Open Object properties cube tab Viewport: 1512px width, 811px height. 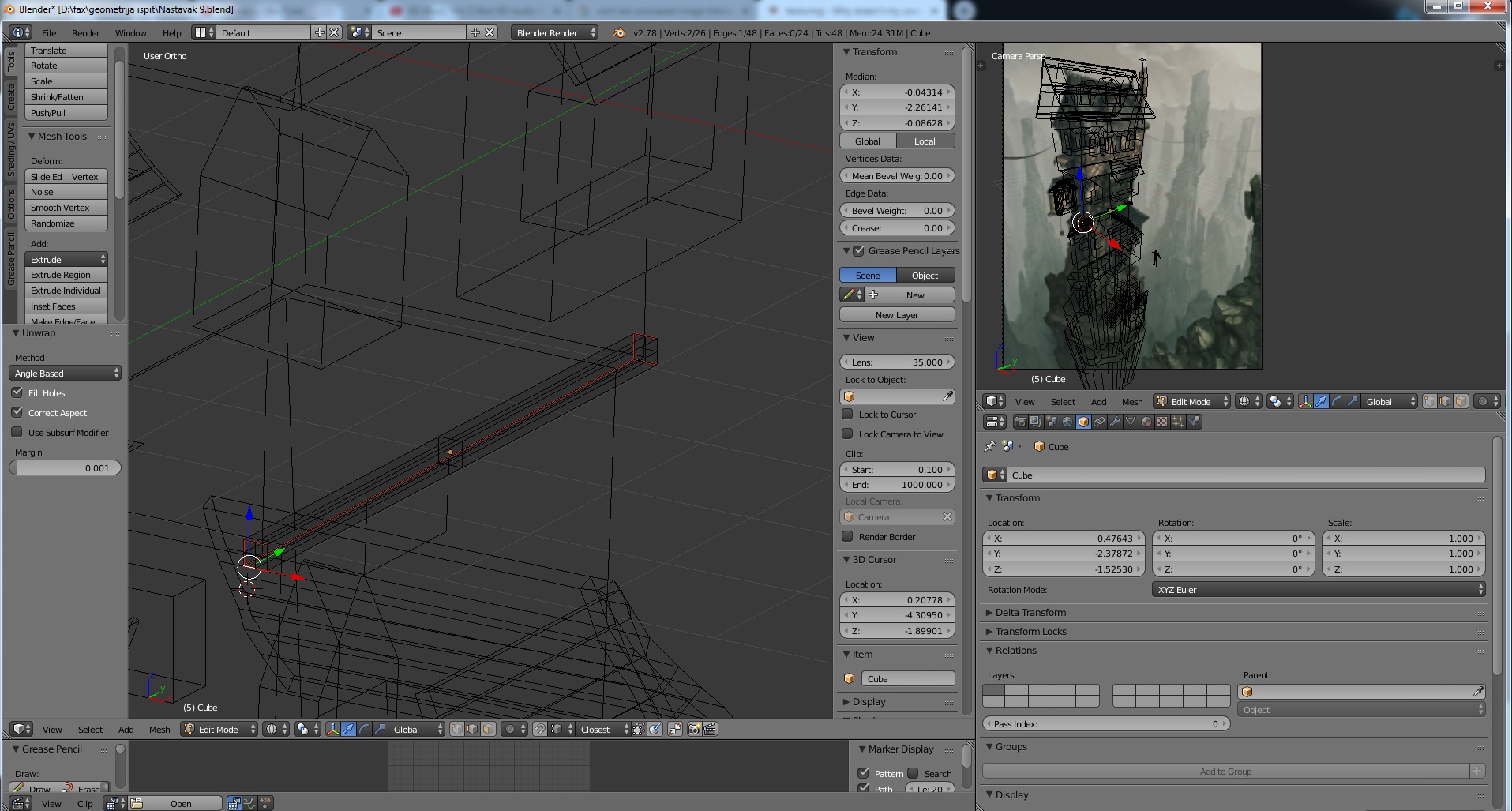coord(1083,422)
